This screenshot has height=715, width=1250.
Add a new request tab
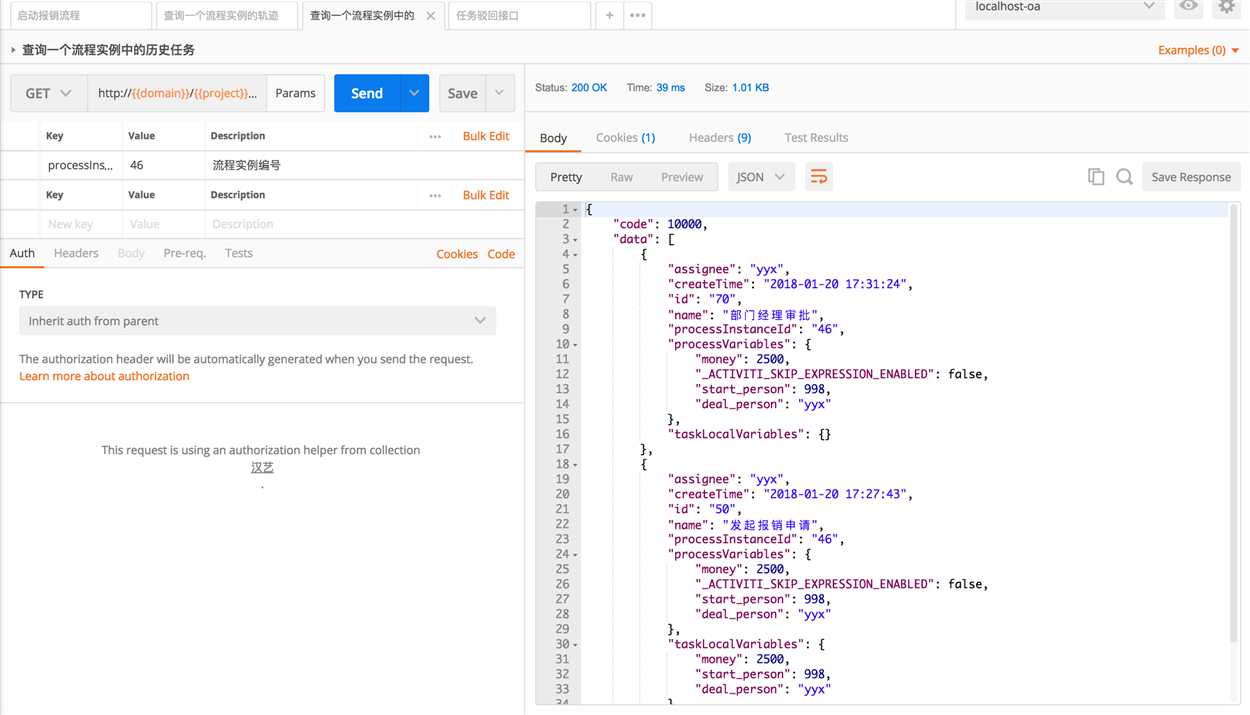click(609, 16)
